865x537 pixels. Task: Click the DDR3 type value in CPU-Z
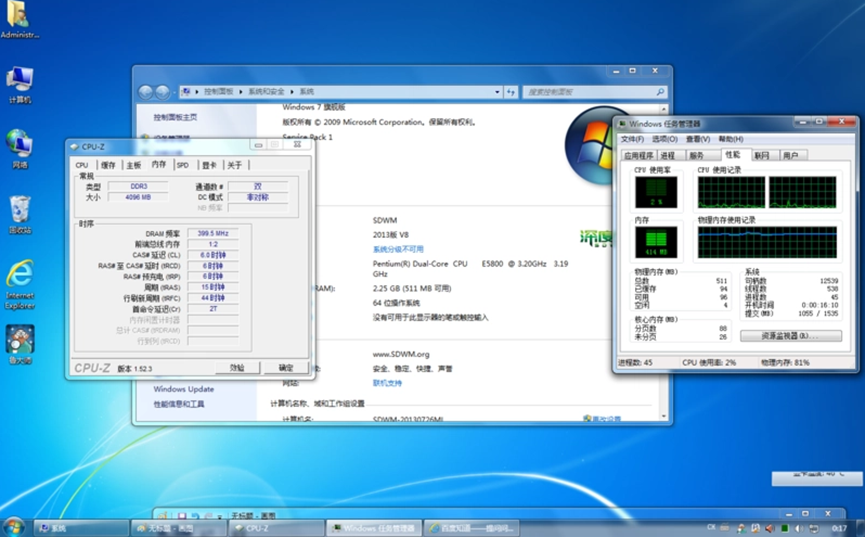tap(138, 187)
